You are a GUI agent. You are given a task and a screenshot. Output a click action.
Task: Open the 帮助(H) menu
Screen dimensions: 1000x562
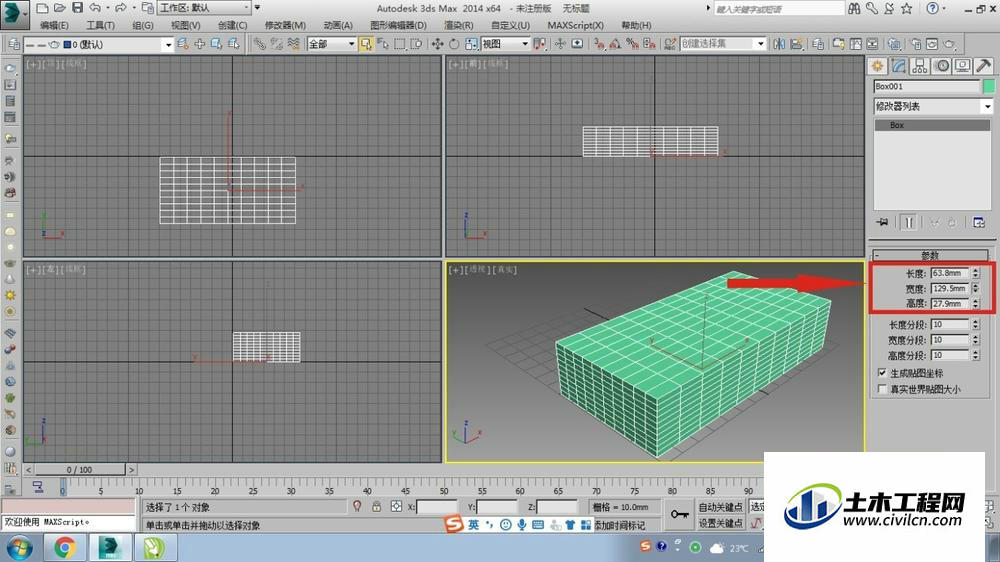coord(636,26)
